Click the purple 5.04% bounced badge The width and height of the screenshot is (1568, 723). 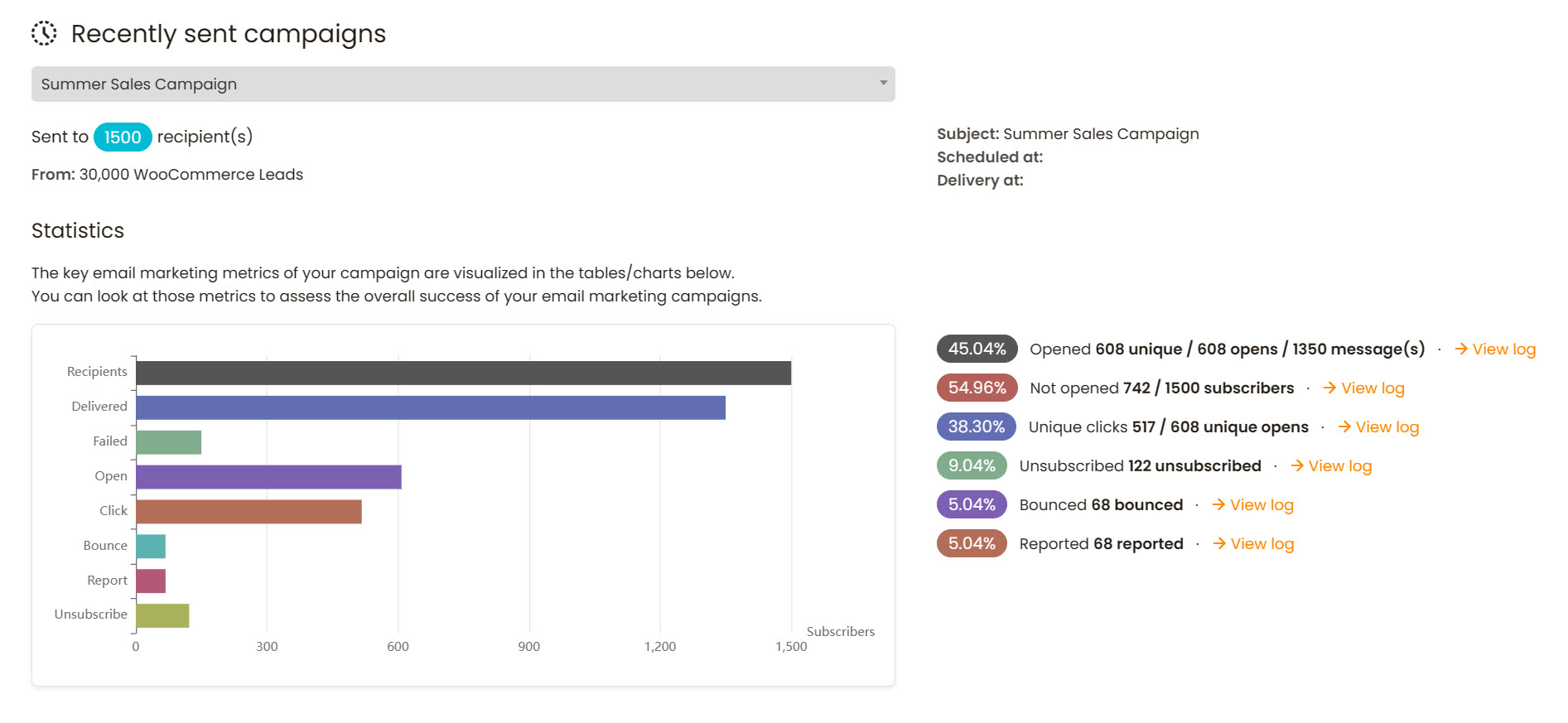pyautogui.click(x=972, y=504)
